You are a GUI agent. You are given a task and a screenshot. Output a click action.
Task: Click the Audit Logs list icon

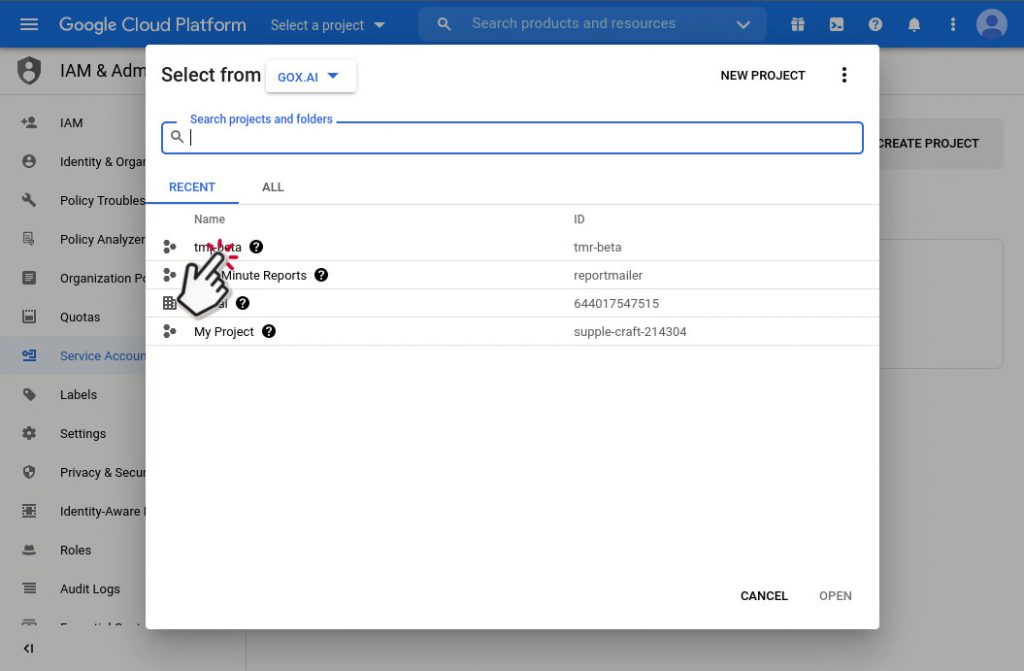(x=29, y=589)
